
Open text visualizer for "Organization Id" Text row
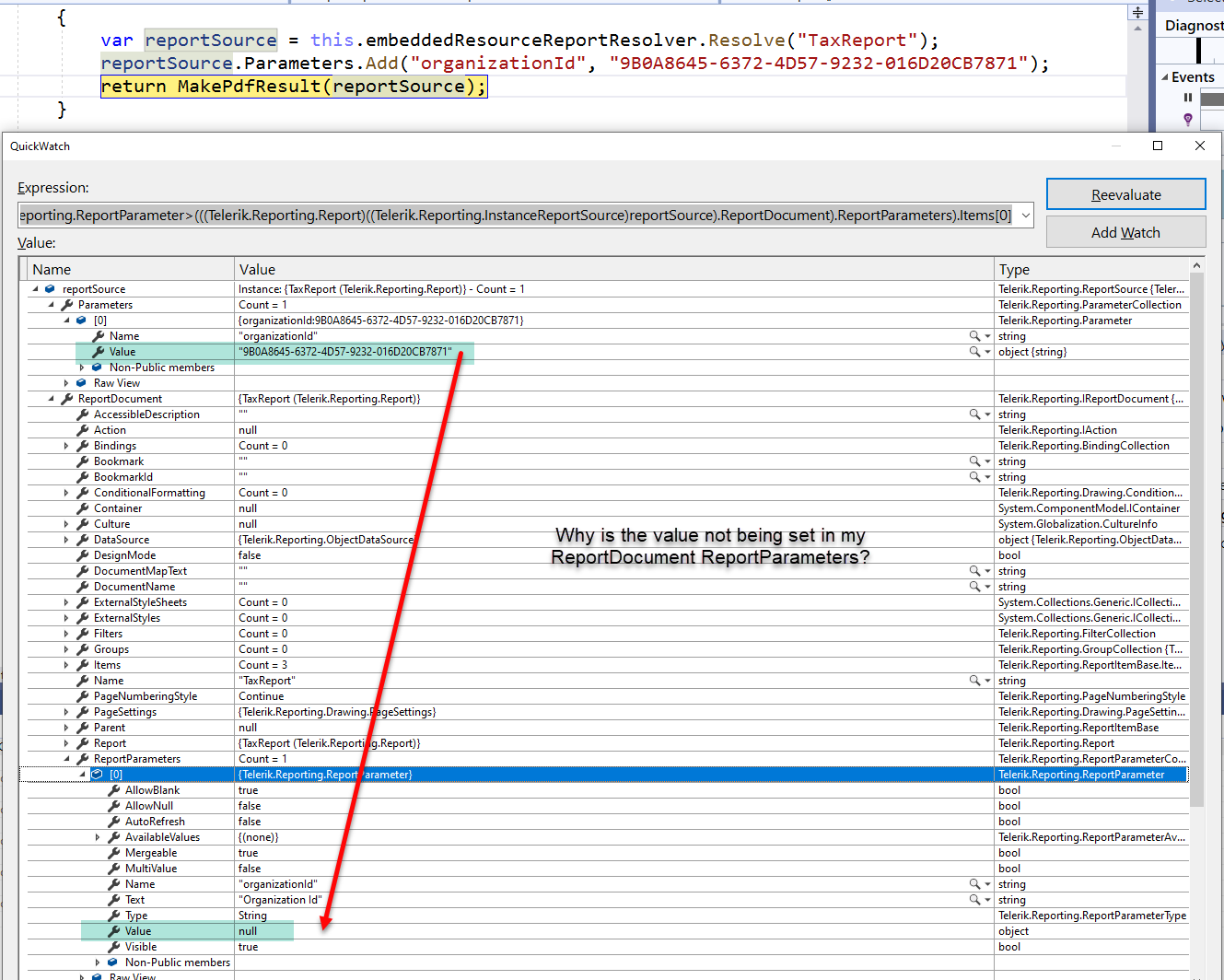click(973, 900)
